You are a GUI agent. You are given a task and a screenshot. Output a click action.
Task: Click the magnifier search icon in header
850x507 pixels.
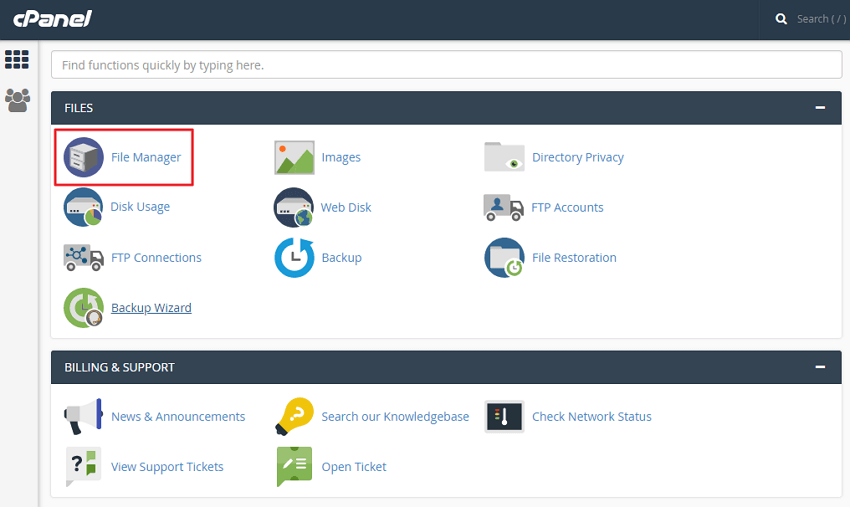(x=781, y=19)
